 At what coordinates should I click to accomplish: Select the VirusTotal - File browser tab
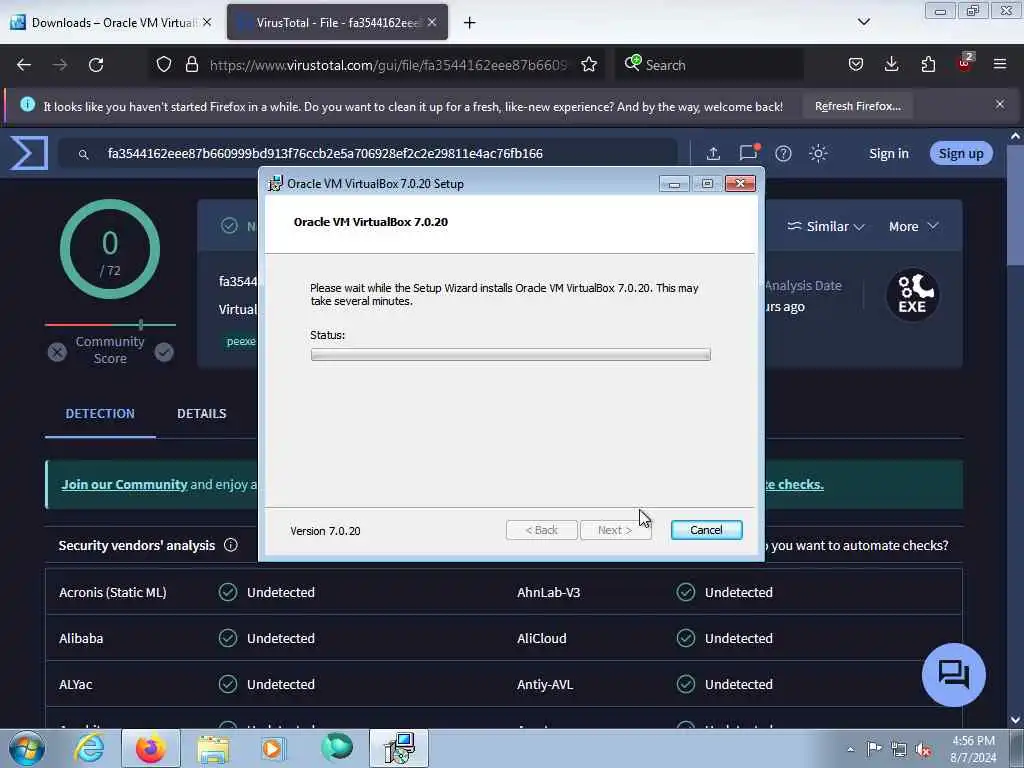[337, 22]
